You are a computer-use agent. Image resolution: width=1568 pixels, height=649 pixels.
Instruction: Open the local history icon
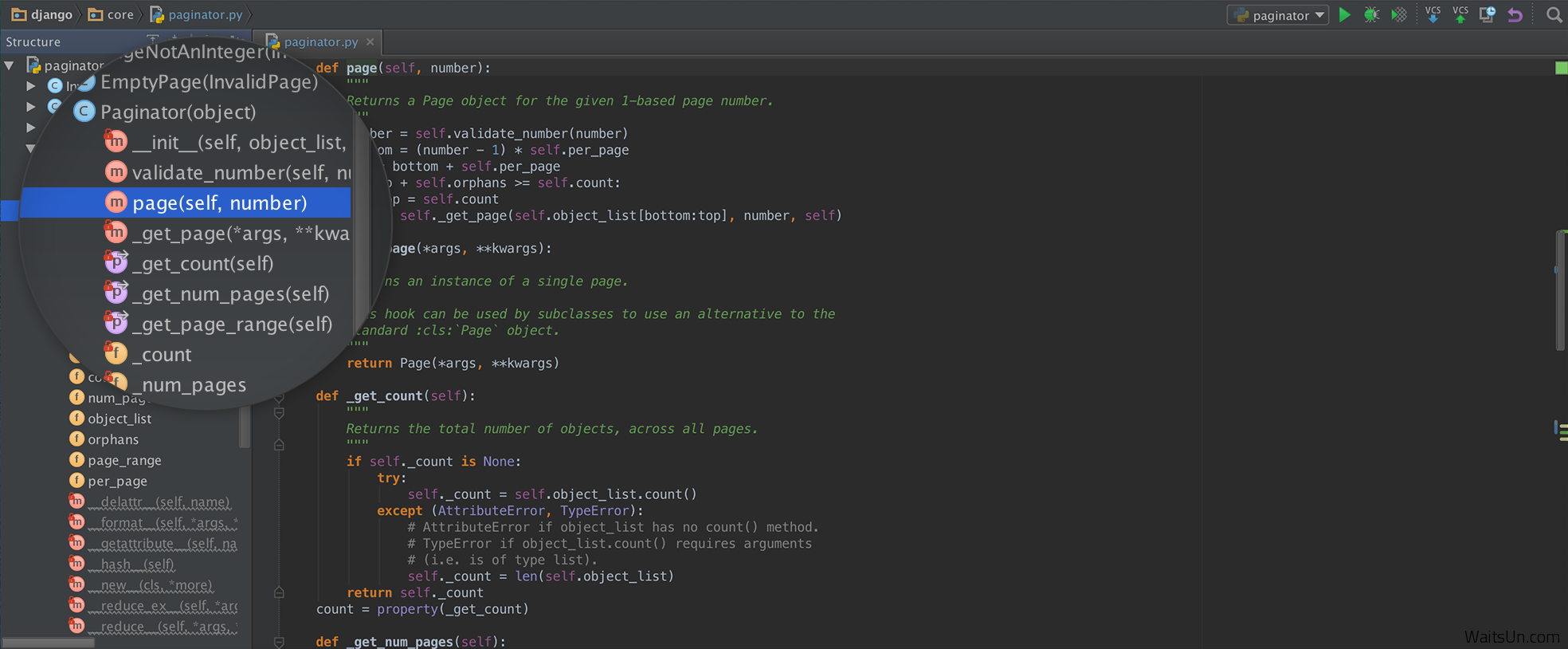tap(1487, 15)
